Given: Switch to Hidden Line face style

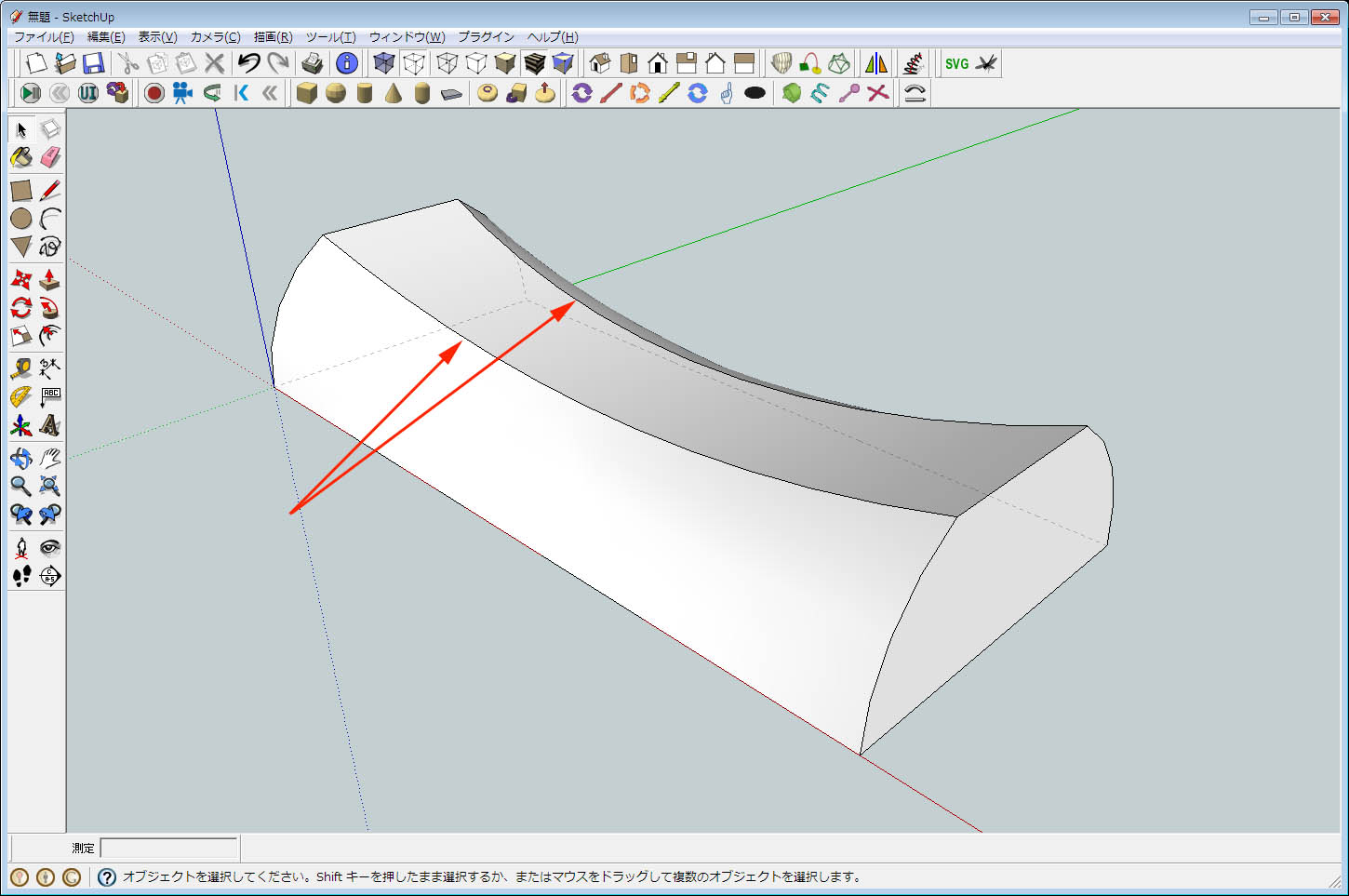Looking at the screenshot, I should click(476, 63).
